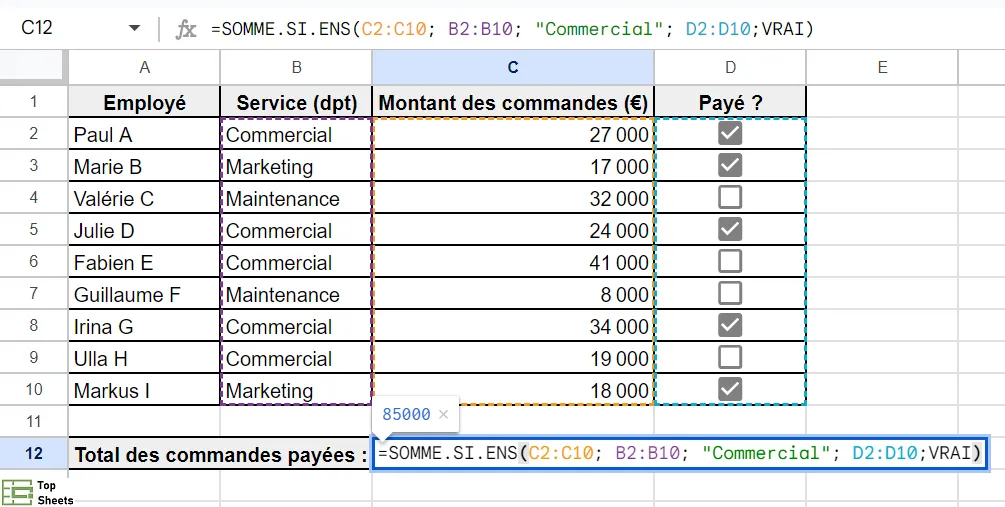
Task: Check the Payé checkbox for Ulla H
Action: 729,358
